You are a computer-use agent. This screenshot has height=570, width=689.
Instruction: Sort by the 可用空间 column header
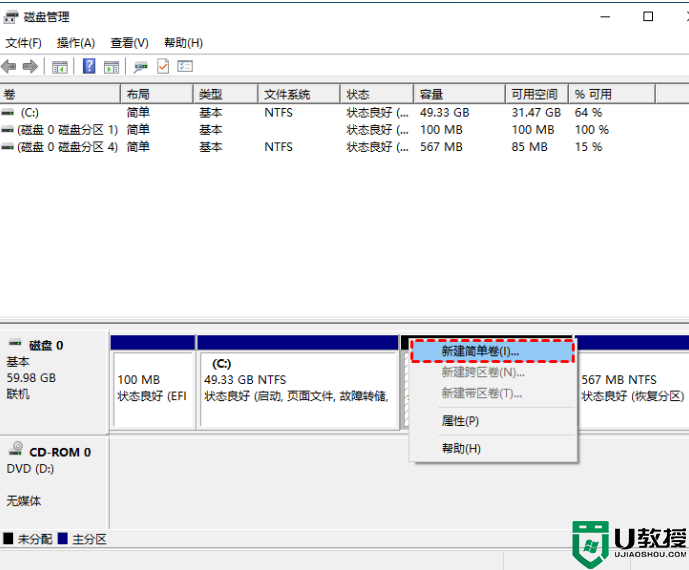537,94
